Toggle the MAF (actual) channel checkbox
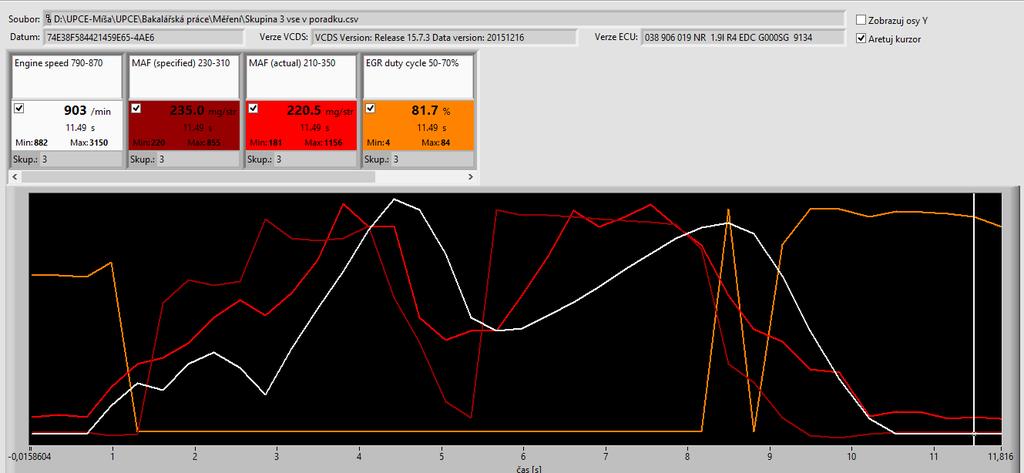The image size is (1024, 473). coord(253,108)
